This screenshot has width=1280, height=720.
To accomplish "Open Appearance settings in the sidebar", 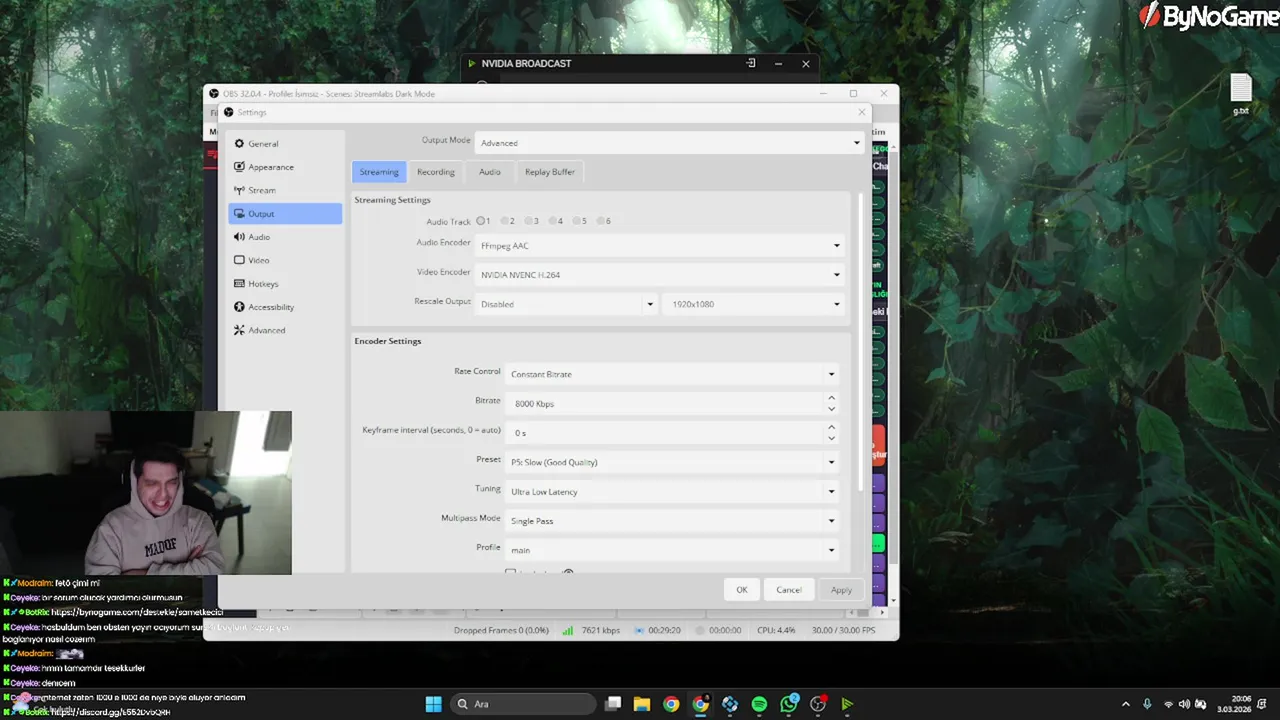I will 285,167.
